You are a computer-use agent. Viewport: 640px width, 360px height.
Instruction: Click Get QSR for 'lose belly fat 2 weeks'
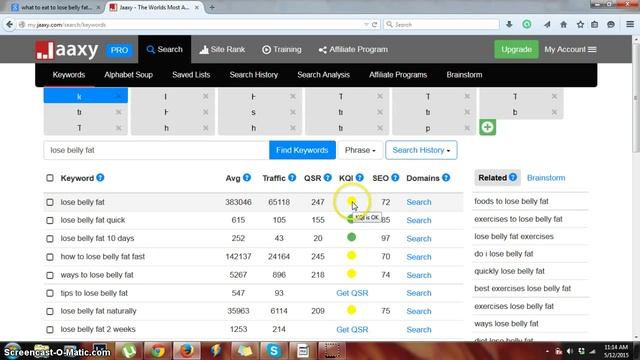[x=352, y=329]
